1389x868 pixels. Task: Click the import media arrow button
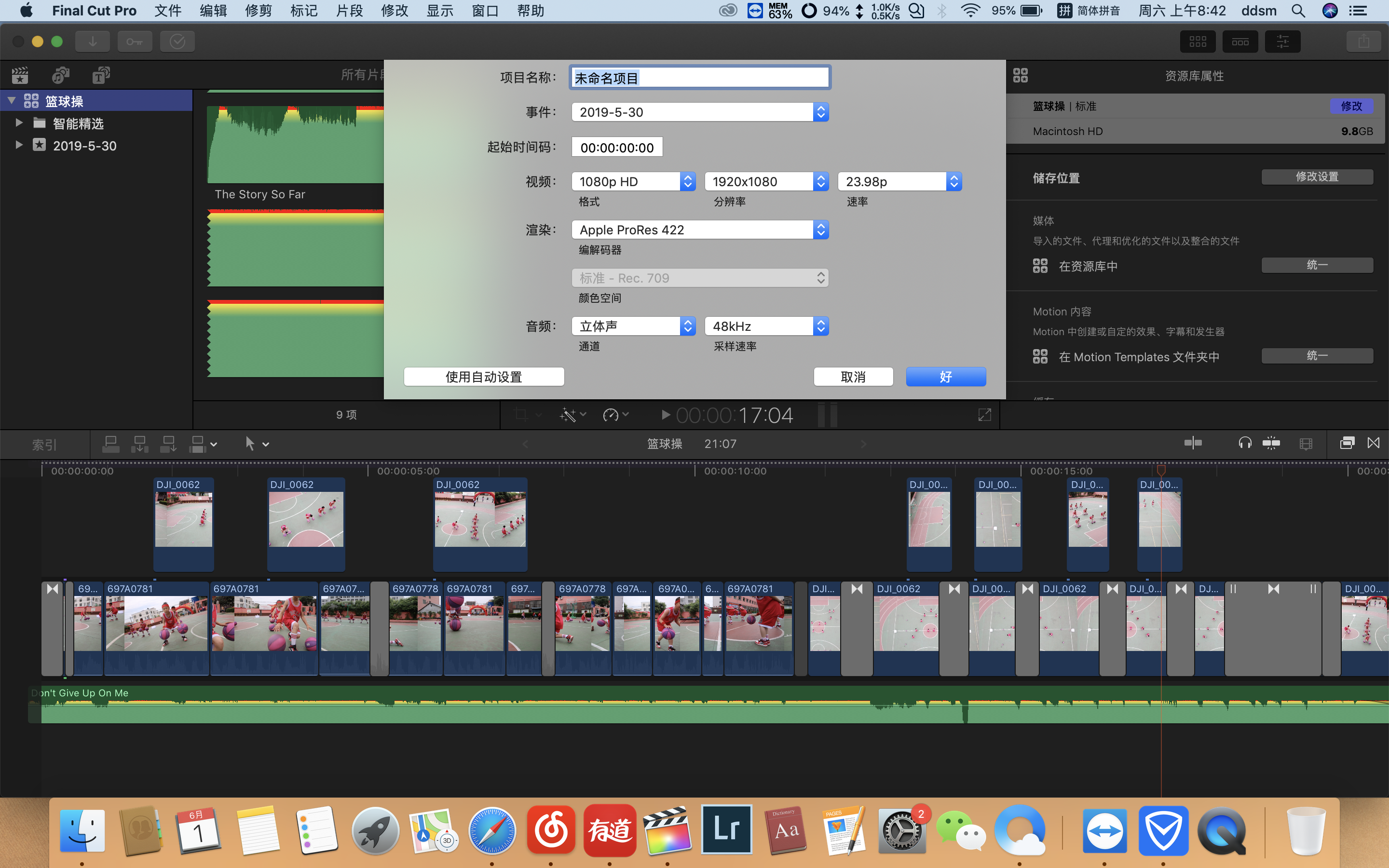[x=93, y=41]
